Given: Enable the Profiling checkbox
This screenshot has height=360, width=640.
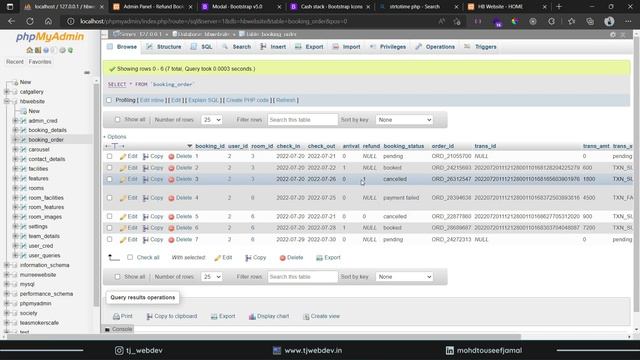Looking at the screenshot, I should (109, 100).
